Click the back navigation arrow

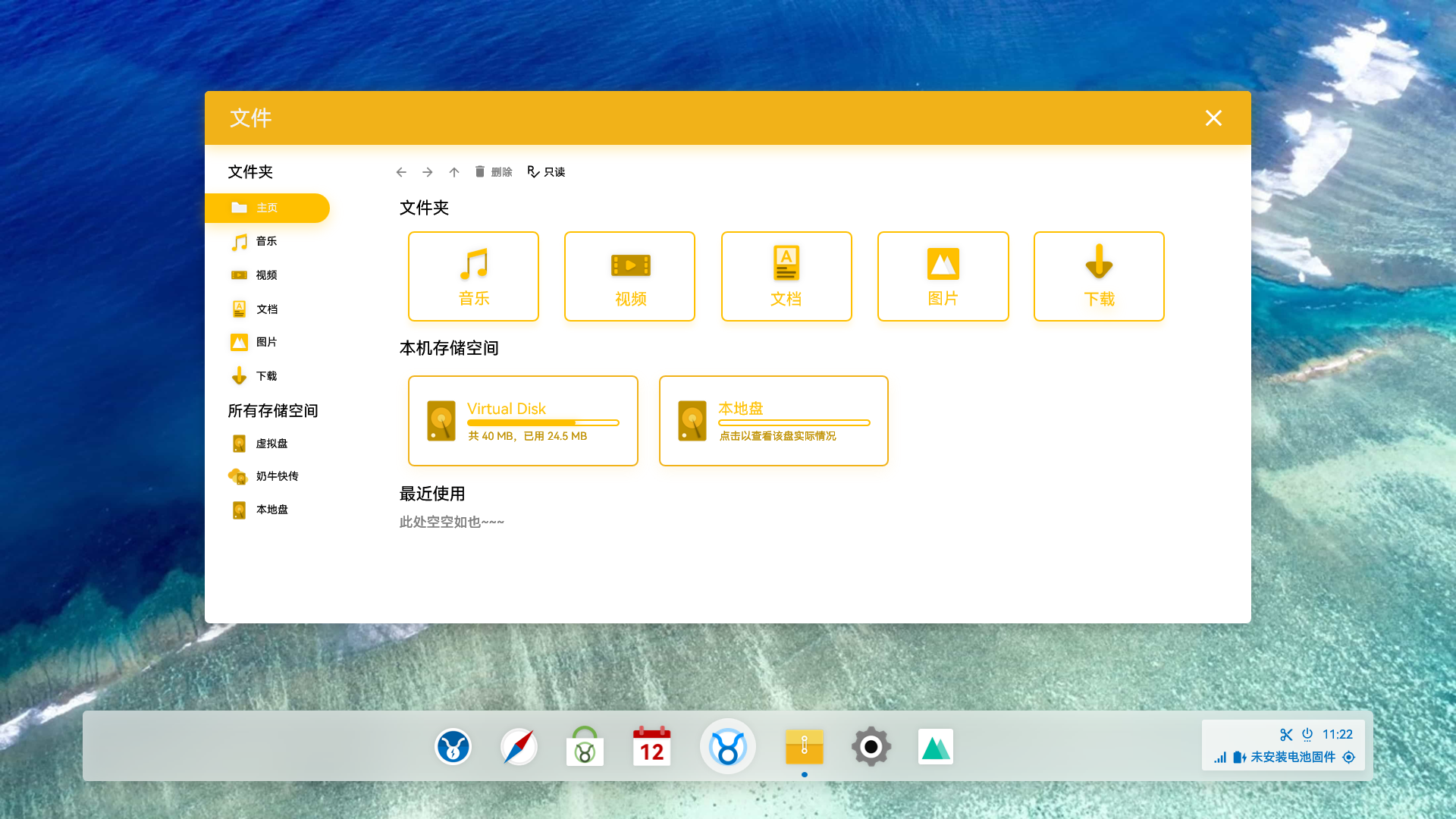[401, 172]
